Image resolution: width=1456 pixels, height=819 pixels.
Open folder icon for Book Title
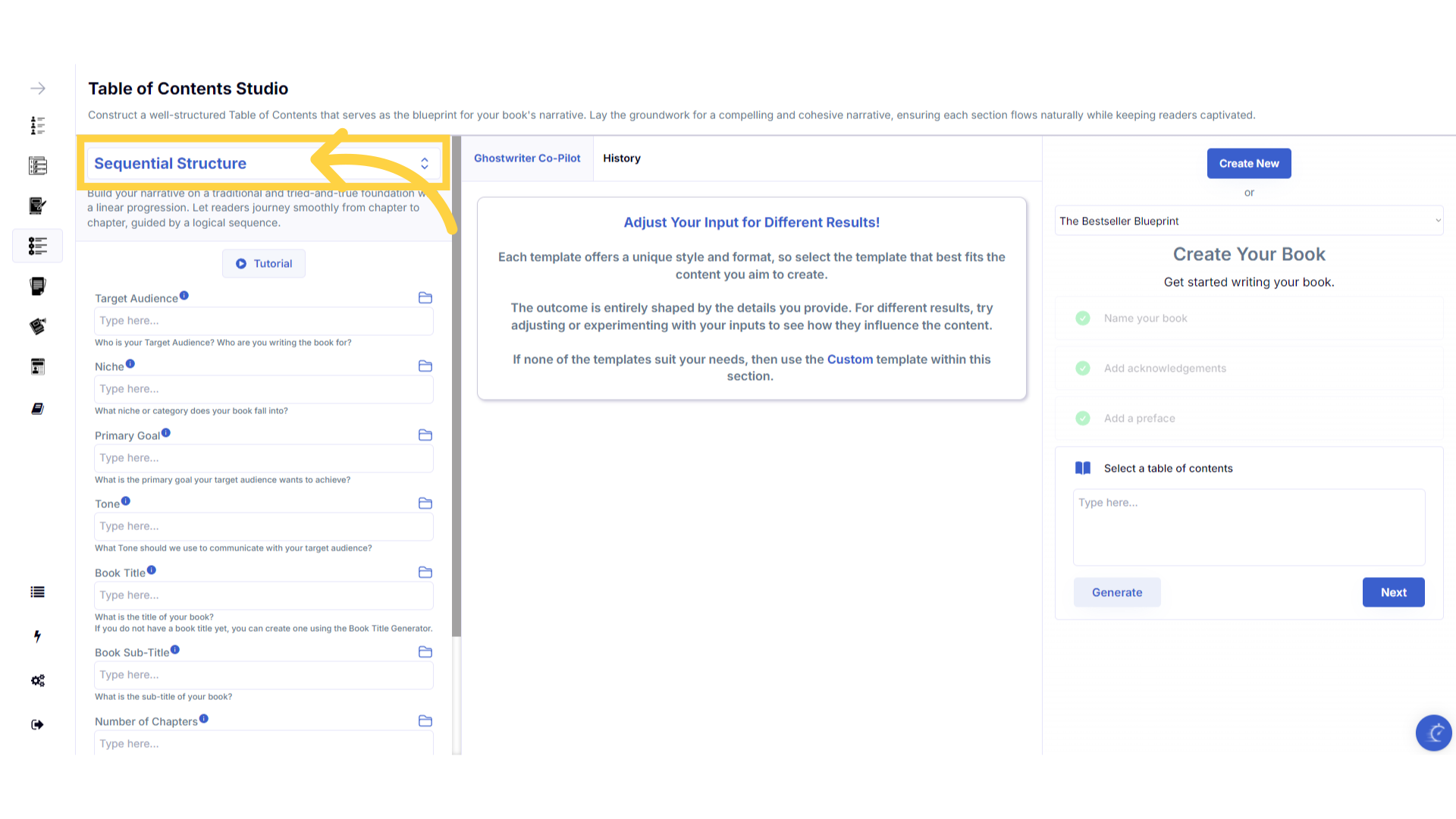point(425,573)
